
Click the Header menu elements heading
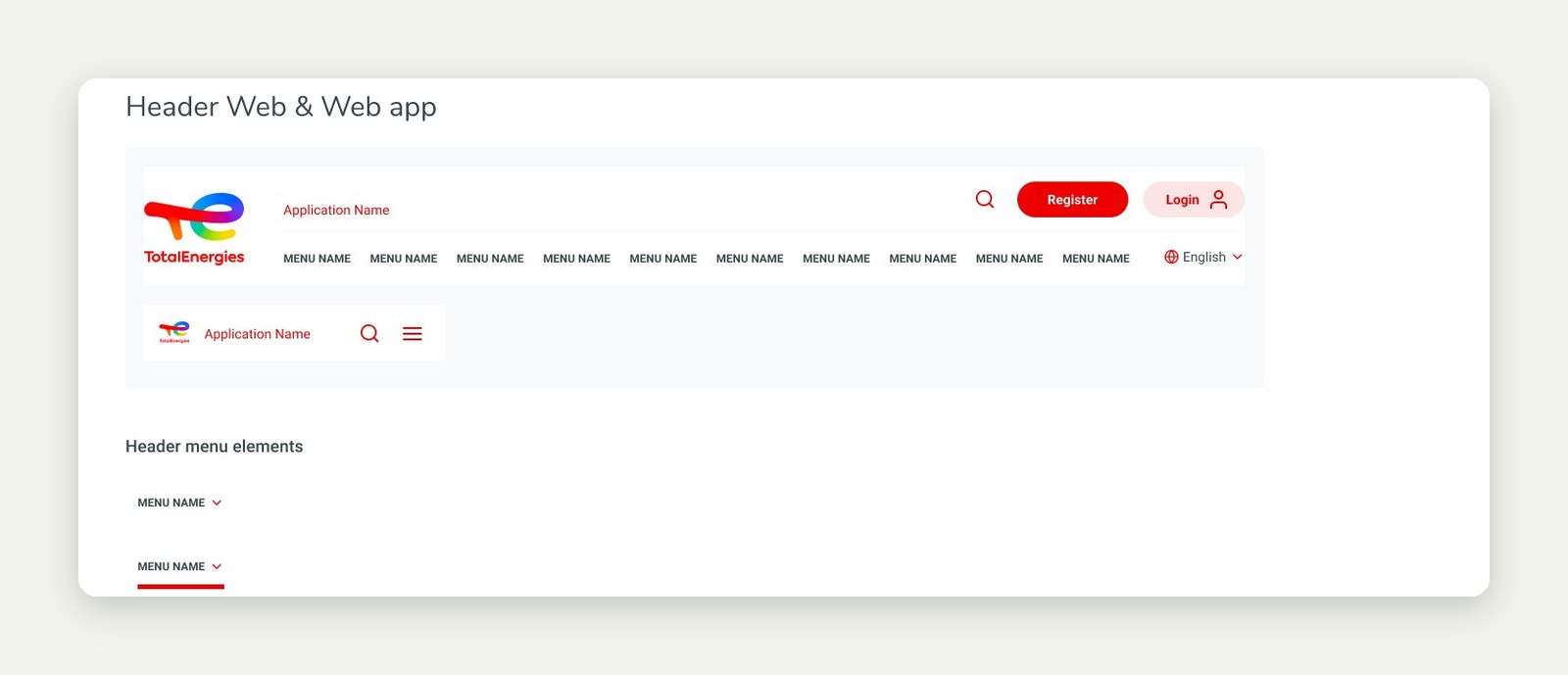[x=214, y=446]
